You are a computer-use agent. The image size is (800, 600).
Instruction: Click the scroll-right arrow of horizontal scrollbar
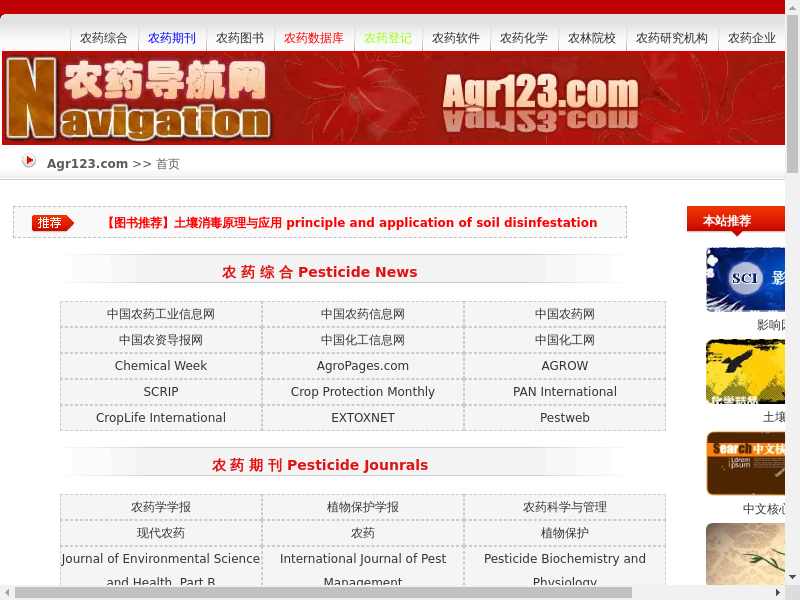[x=778, y=592]
